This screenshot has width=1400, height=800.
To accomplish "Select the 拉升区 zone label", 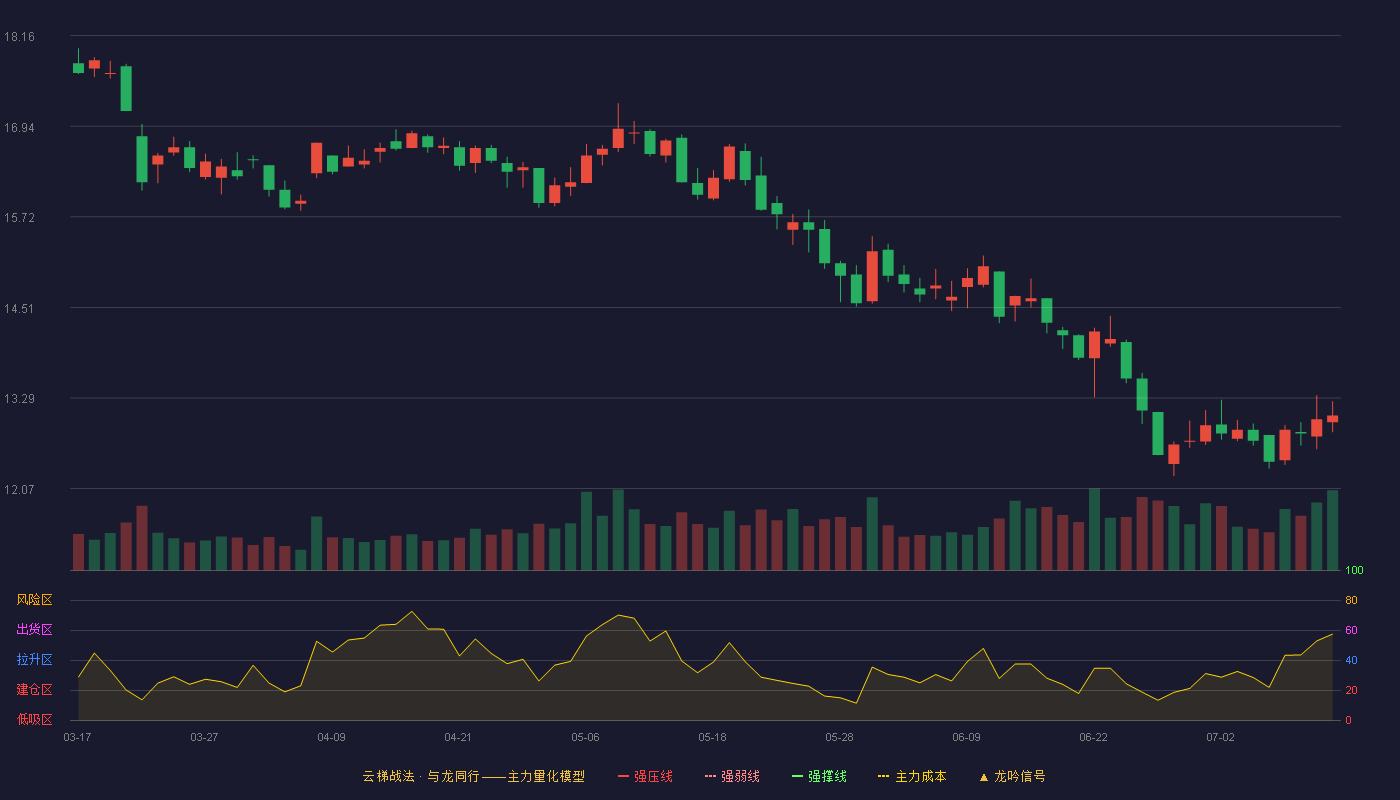I will tap(34, 660).
